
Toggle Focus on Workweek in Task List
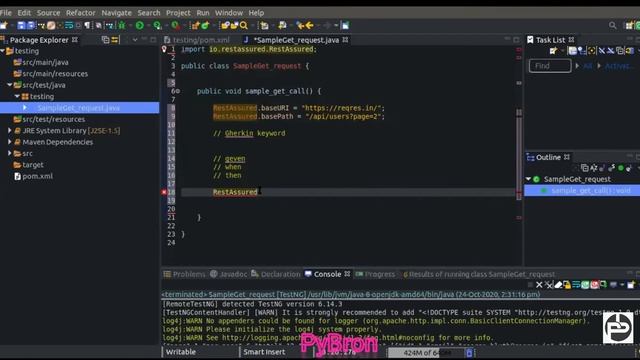[591, 51]
